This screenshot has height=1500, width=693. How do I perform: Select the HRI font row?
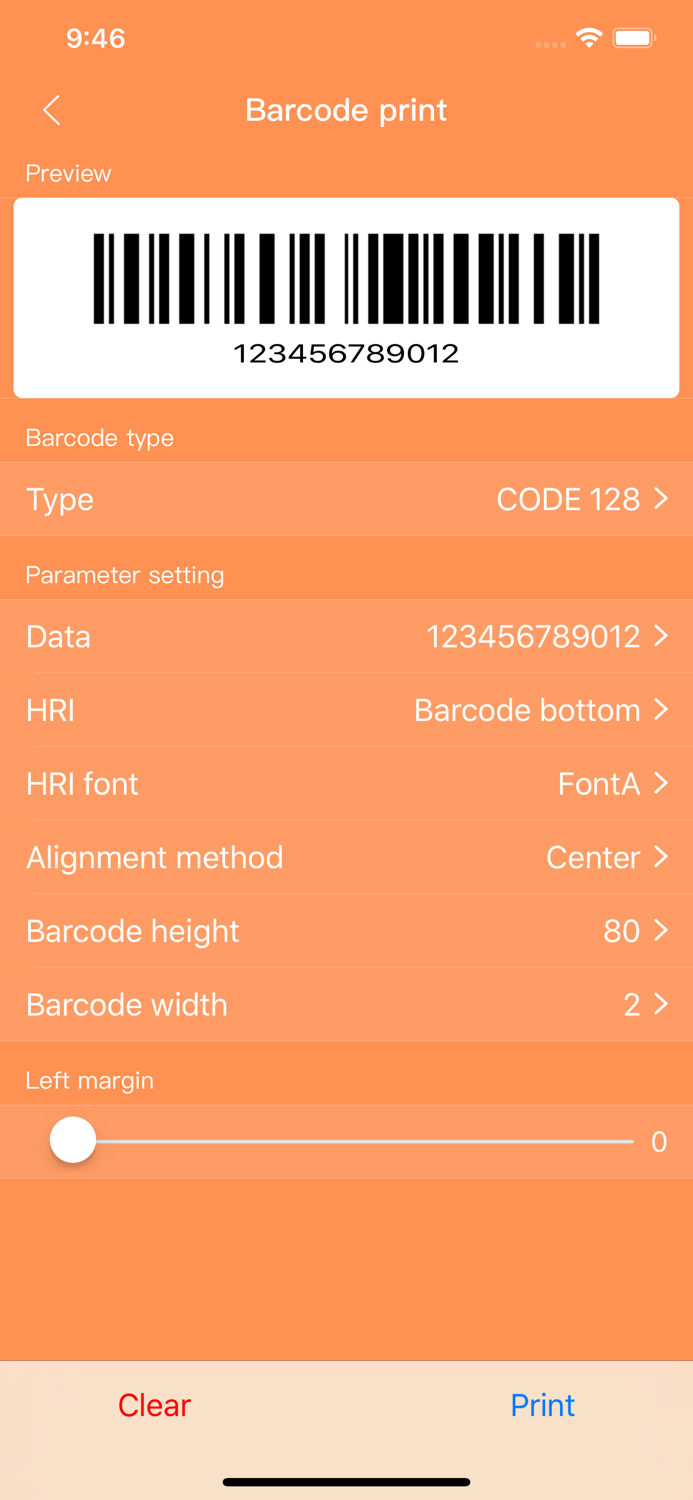tap(346, 784)
